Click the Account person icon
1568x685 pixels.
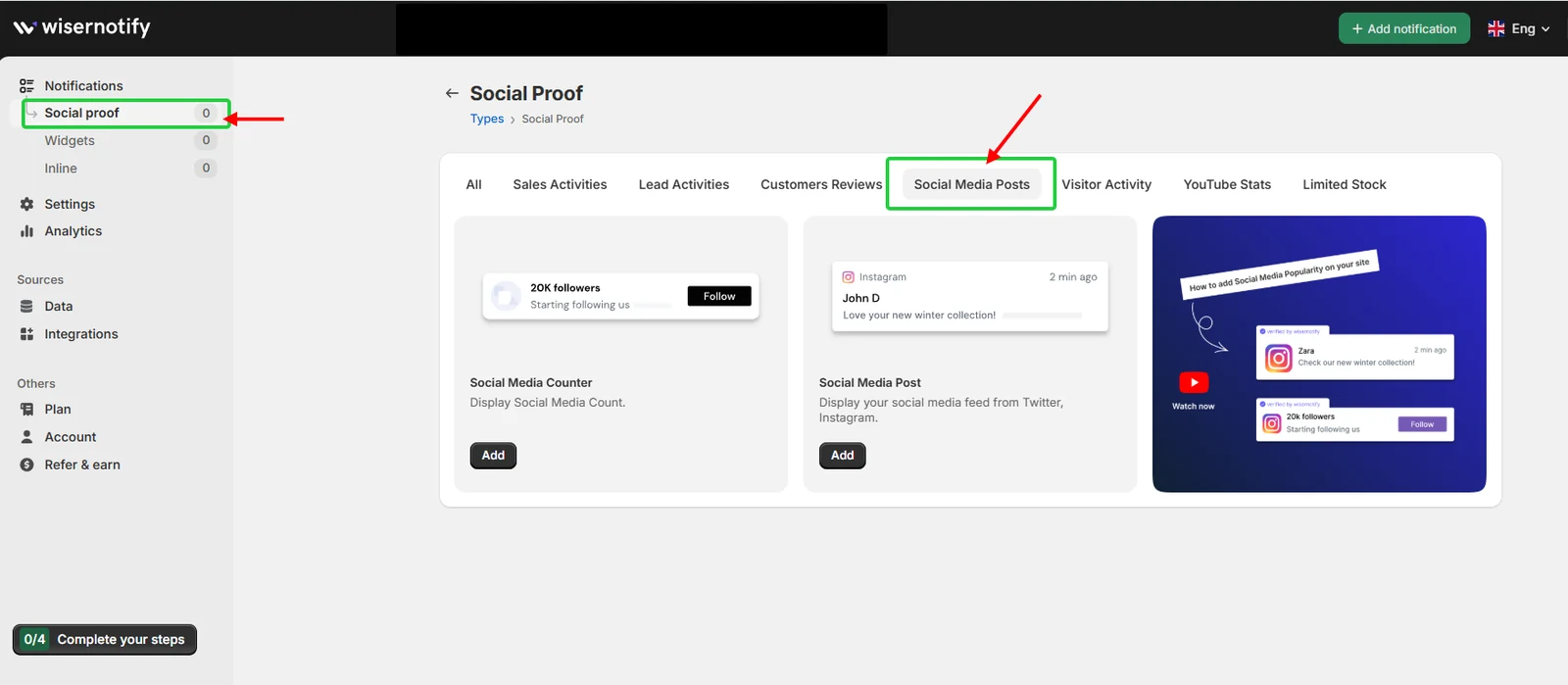26,437
